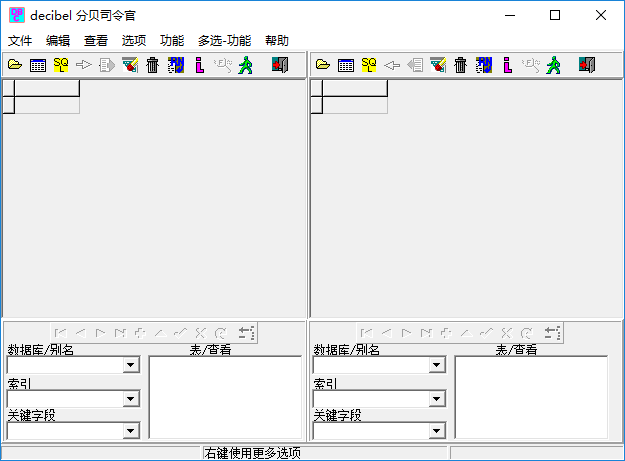Click refresh button in right navigator
The height and width of the screenshot is (461, 625).
(x=527, y=333)
